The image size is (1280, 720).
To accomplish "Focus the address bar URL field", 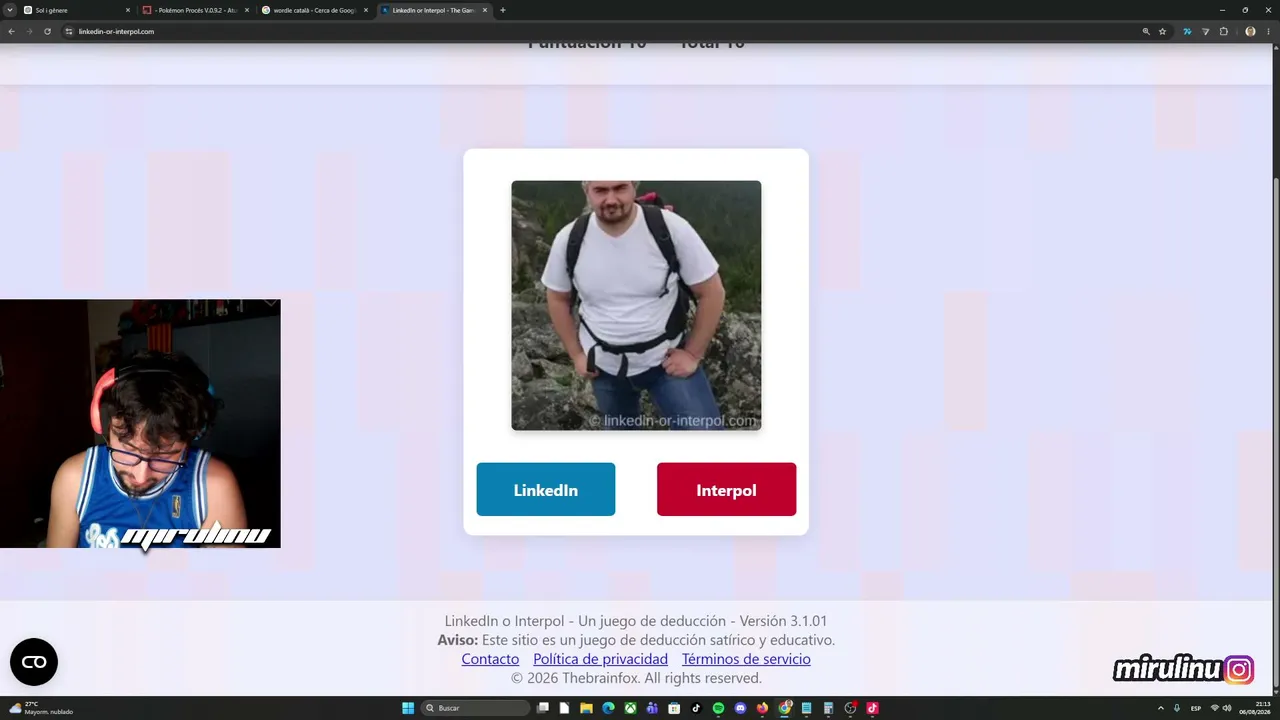I will pos(600,31).
